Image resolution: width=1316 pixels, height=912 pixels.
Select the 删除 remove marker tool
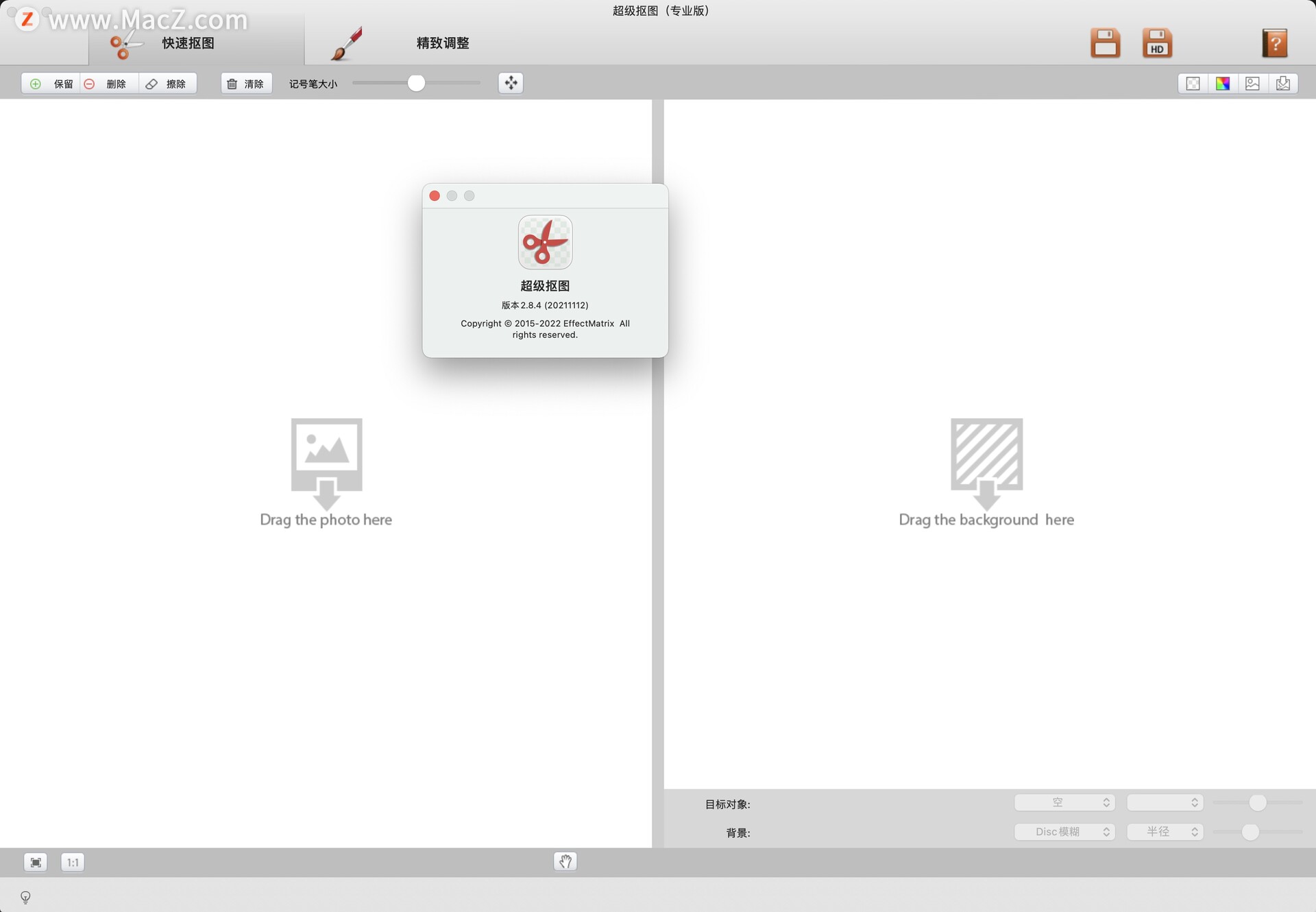point(108,84)
